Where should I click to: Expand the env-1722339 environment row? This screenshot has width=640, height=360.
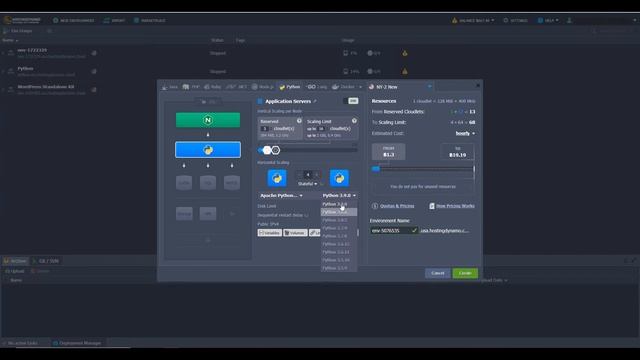pos(3,53)
